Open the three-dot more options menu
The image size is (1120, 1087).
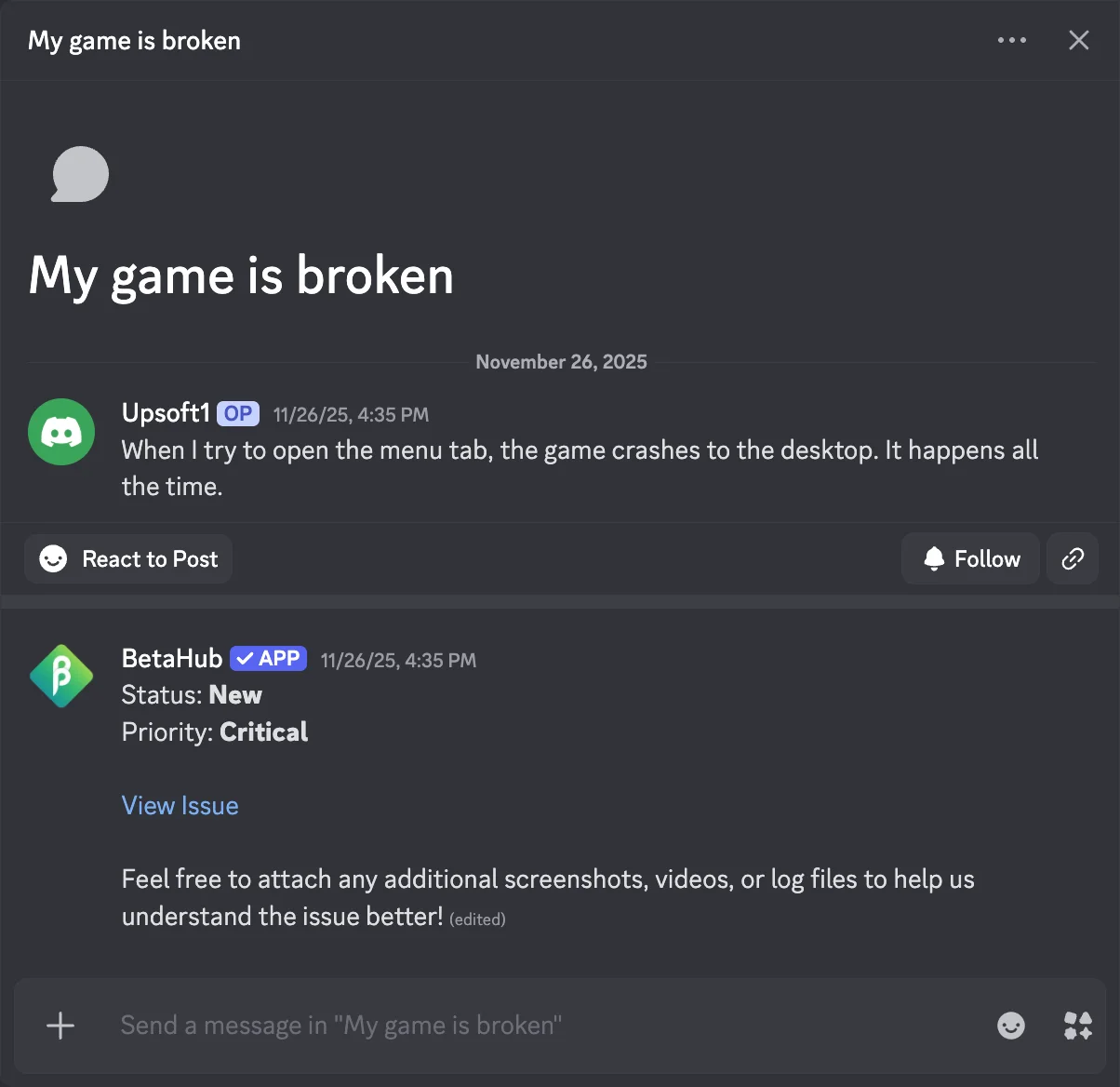tap(1012, 40)
